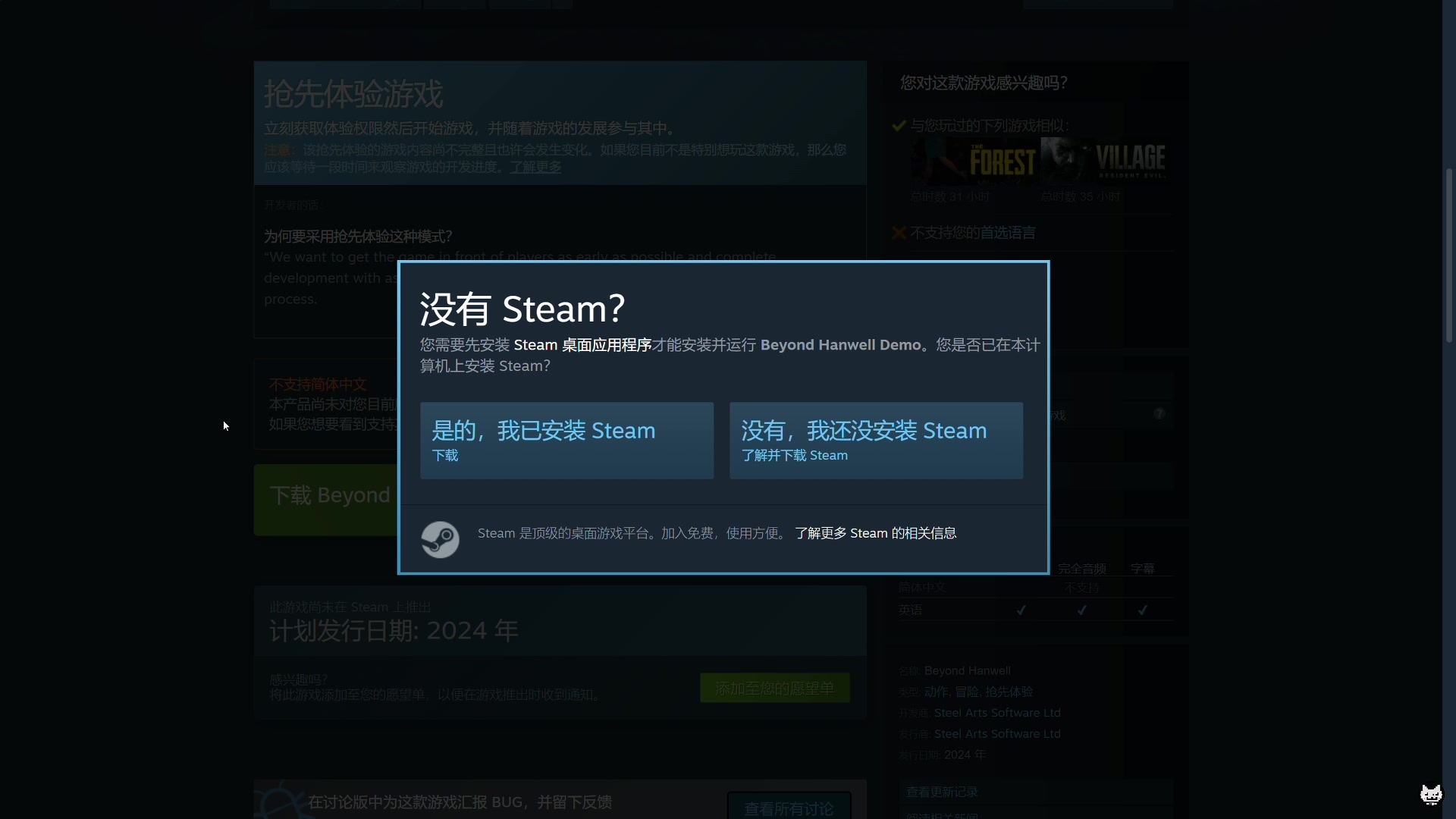
Task: Click the "为何要采用抢先体验这种模式?" question
Action: coord(358,237)
